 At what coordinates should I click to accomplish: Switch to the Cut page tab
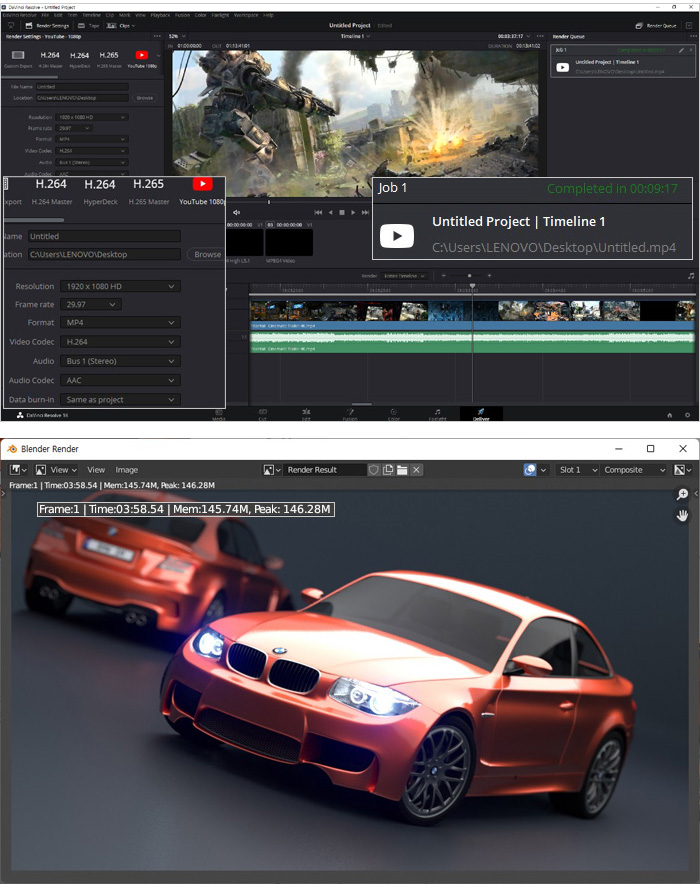tap(263, 414)
